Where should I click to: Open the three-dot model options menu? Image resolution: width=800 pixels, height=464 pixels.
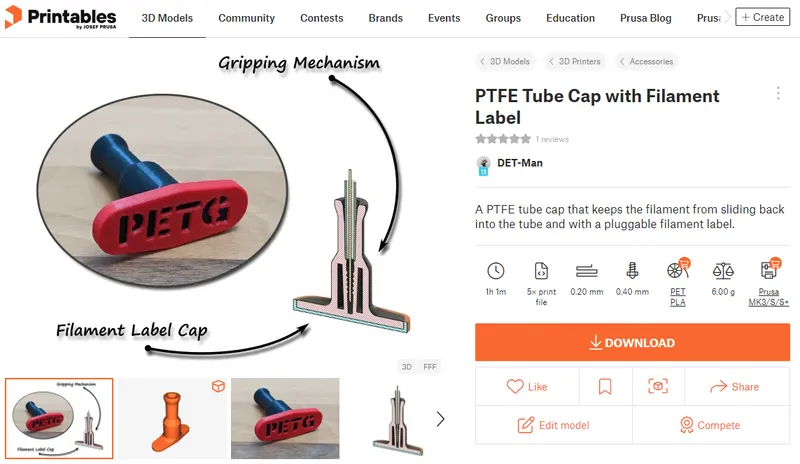click(x=778, y=93)
